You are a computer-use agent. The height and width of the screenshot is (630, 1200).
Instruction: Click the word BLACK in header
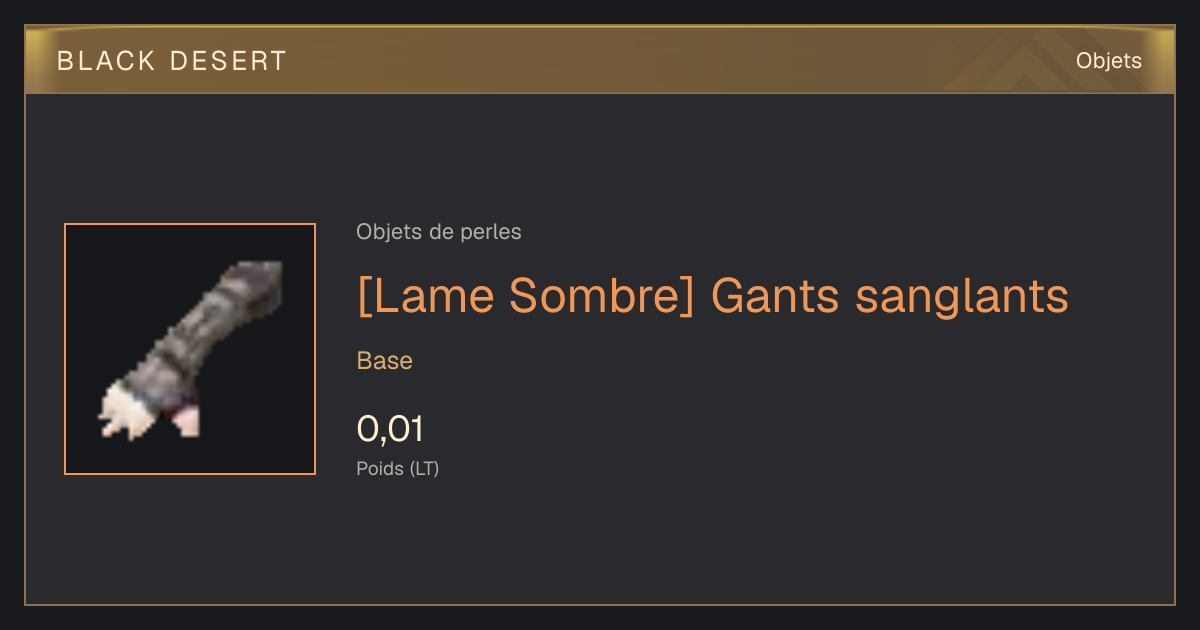point(106,61)
